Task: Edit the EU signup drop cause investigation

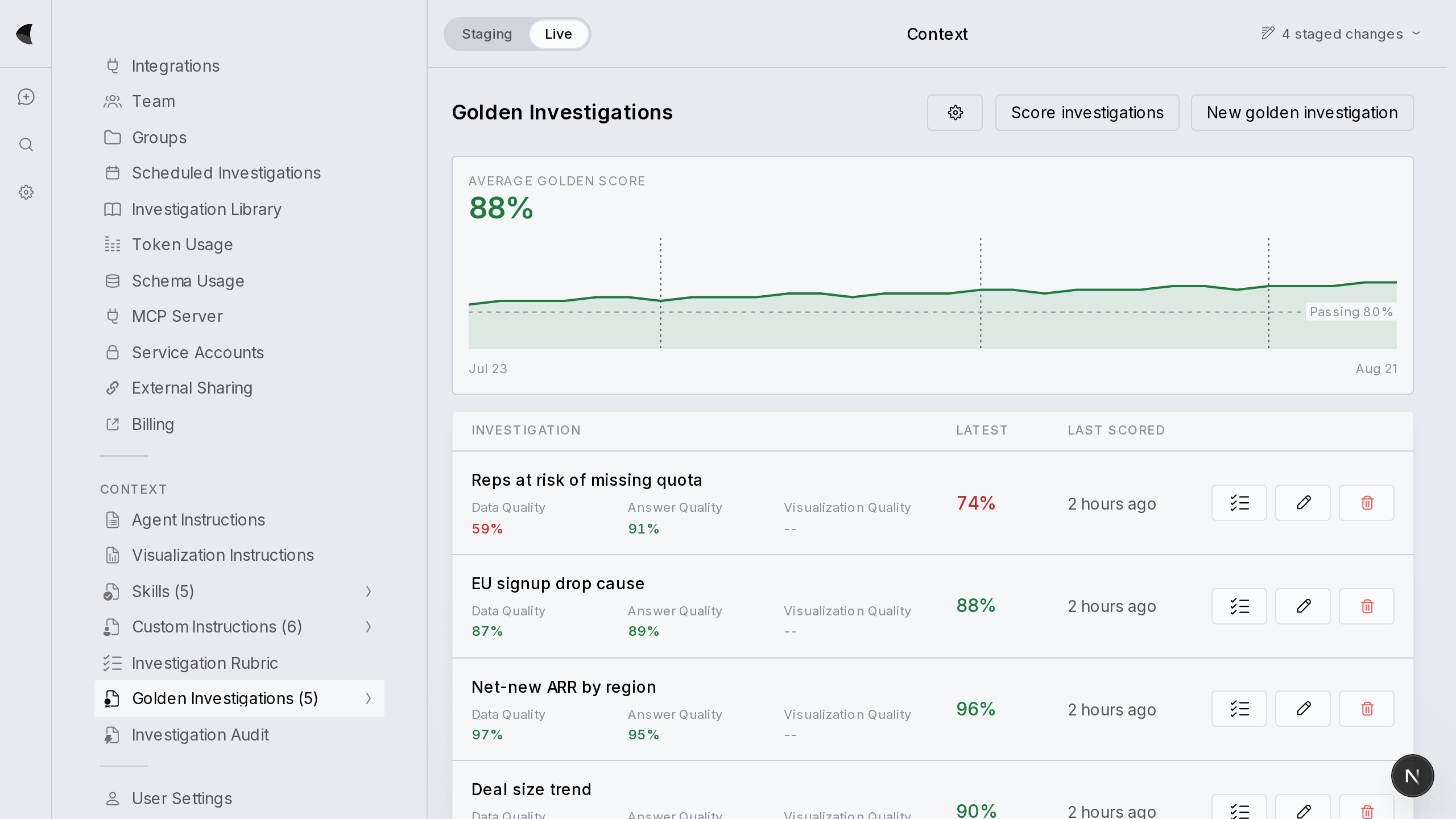Action: point(1303,606)
